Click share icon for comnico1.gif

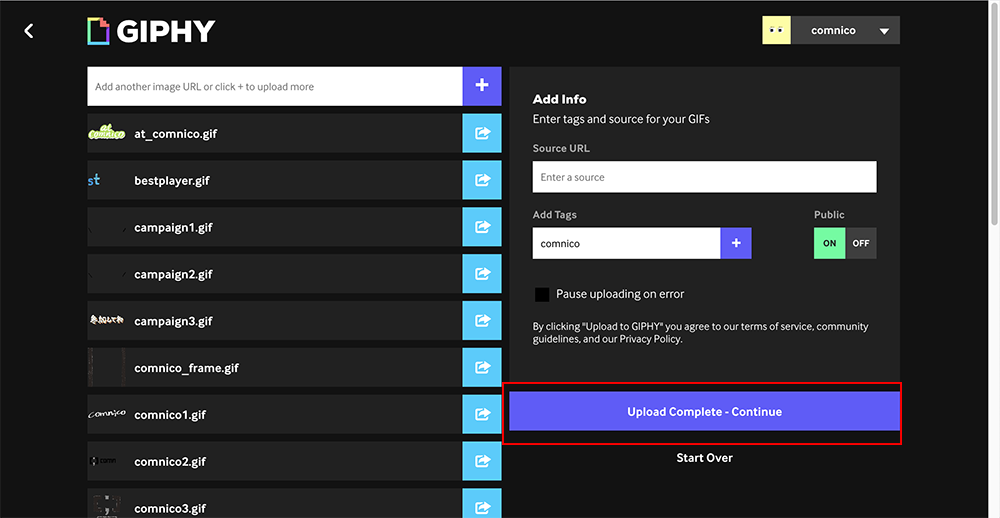482,414
